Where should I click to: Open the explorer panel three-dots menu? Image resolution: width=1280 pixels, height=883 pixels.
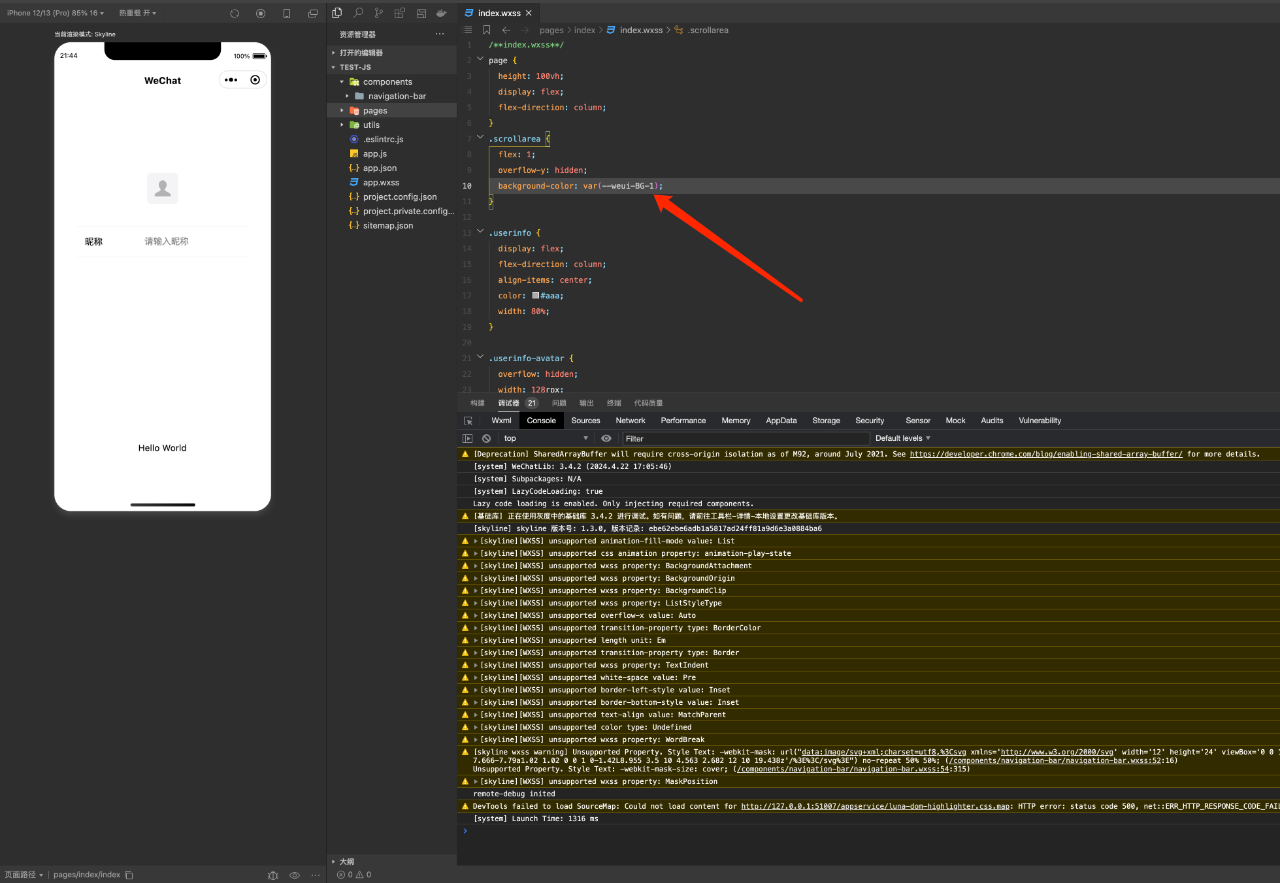tap(440, 34)
